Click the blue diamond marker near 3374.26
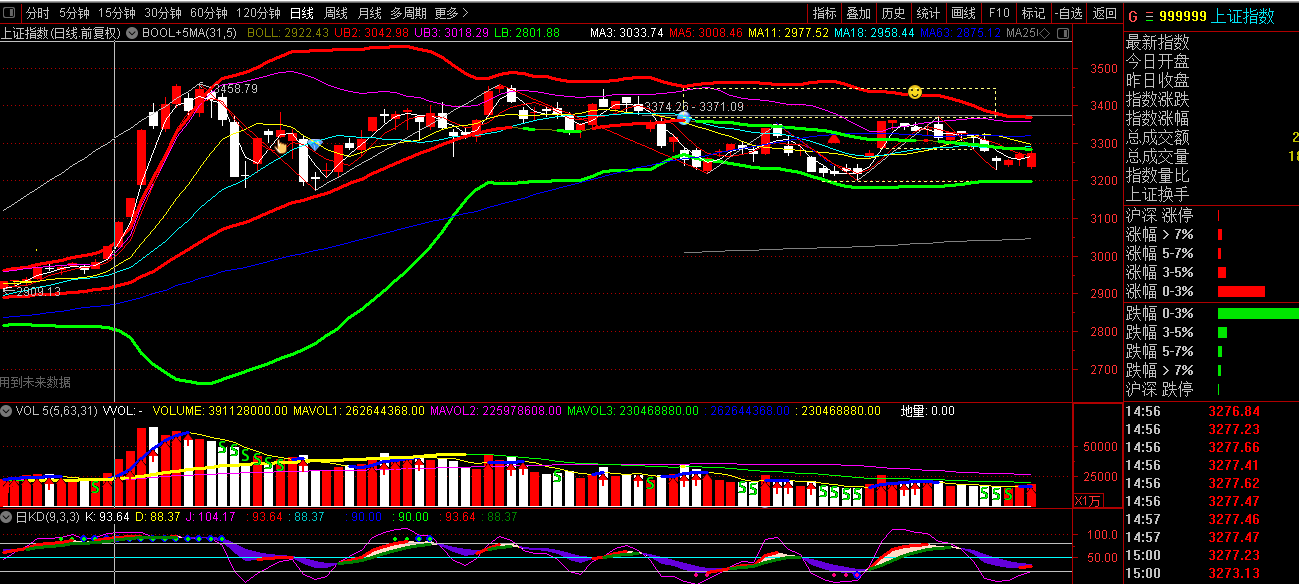Image resolution: width=1299 pixels, height=584 pixels. tap(684, 118)
